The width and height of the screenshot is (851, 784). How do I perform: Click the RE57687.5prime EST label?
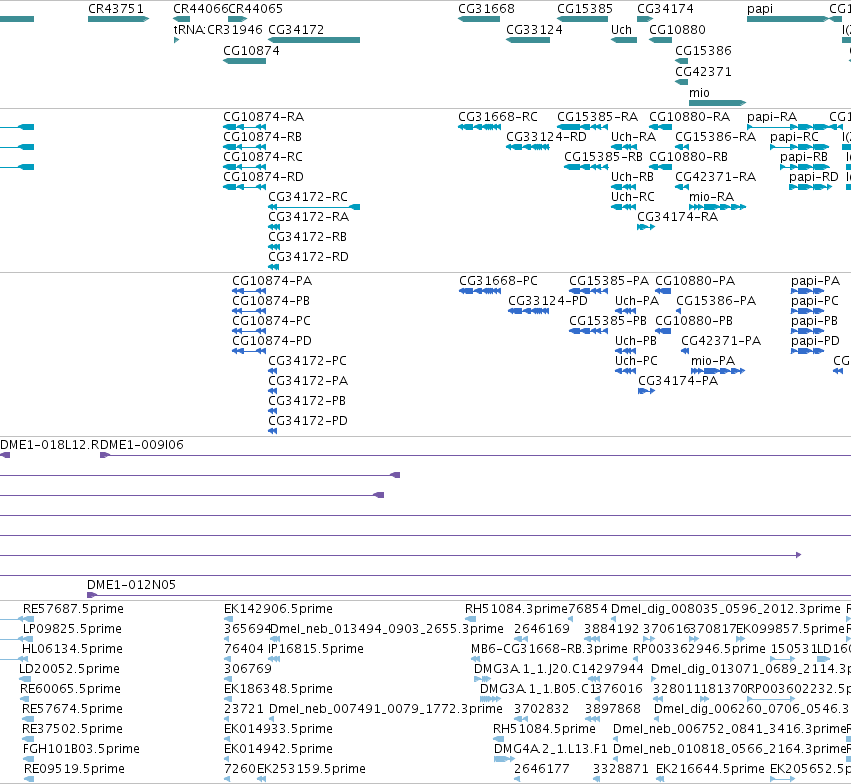click(x=73, y=609)
